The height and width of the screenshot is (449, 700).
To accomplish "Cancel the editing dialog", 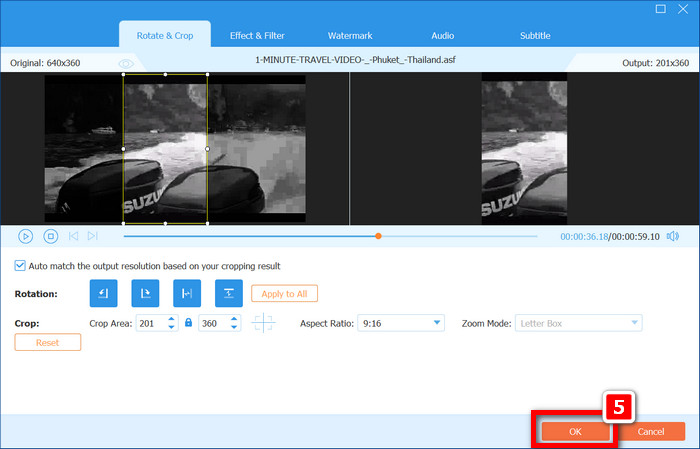I will (x=651, y=431).
